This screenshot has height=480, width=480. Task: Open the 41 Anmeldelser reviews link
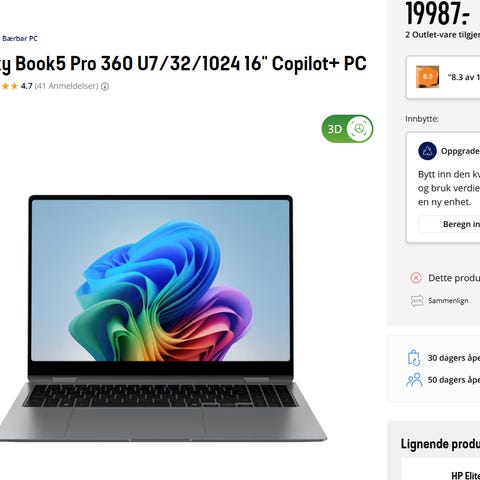point(67,86)
